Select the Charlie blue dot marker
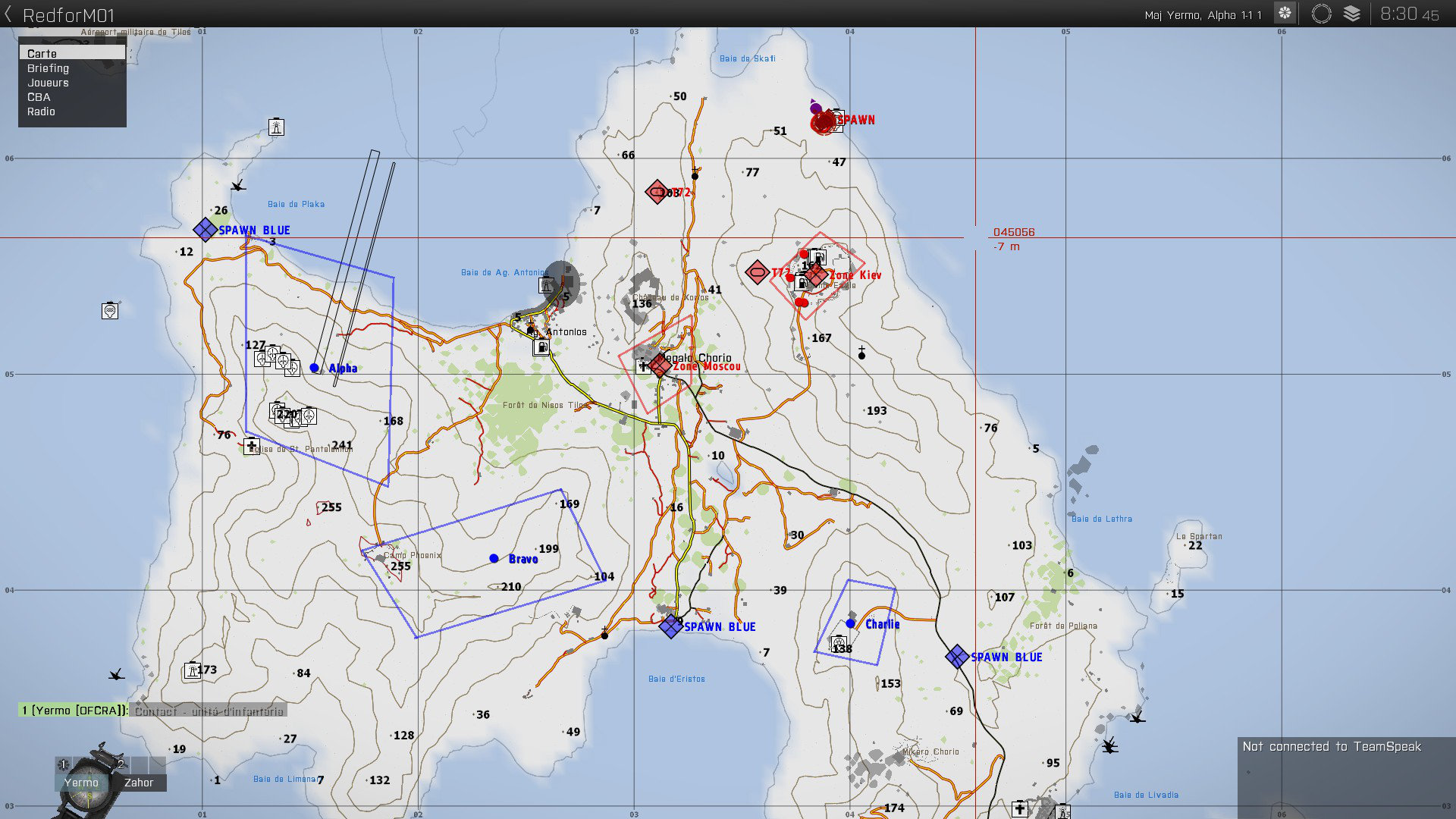 850,623
